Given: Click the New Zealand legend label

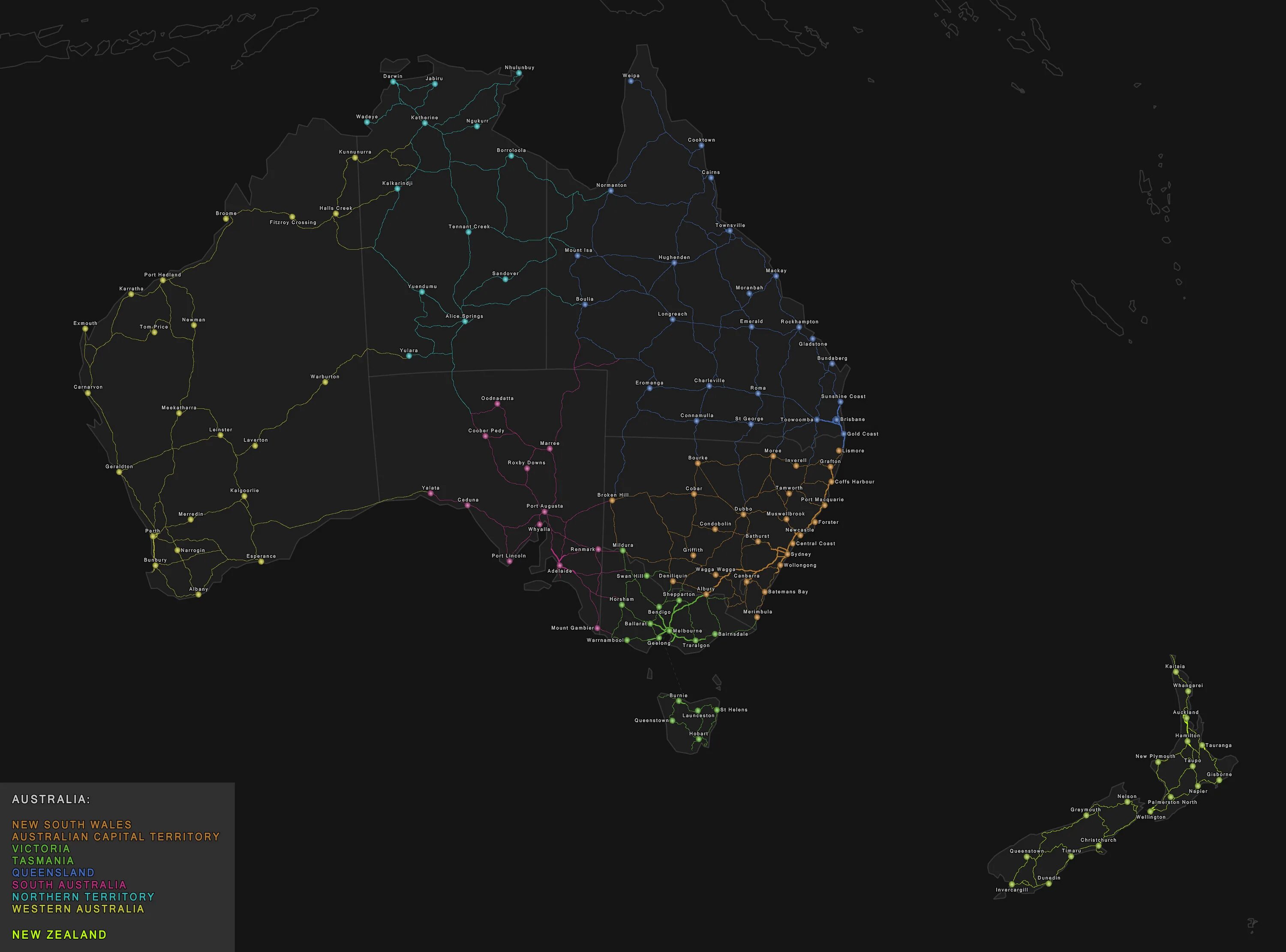Looking at the screenshot, I should click(x=59, y=935).
